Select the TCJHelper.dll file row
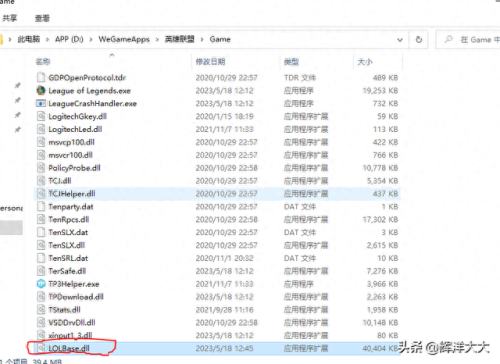500x364 pixels. 217,194
